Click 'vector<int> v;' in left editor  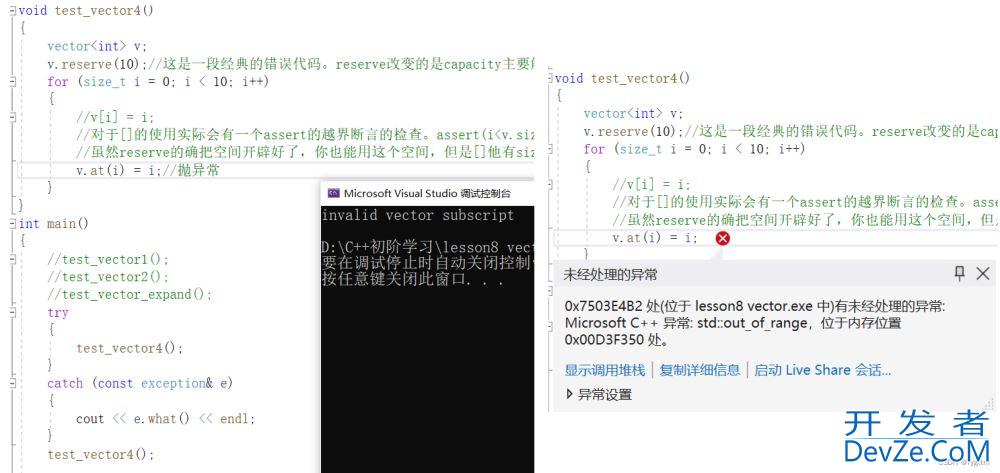97,46
